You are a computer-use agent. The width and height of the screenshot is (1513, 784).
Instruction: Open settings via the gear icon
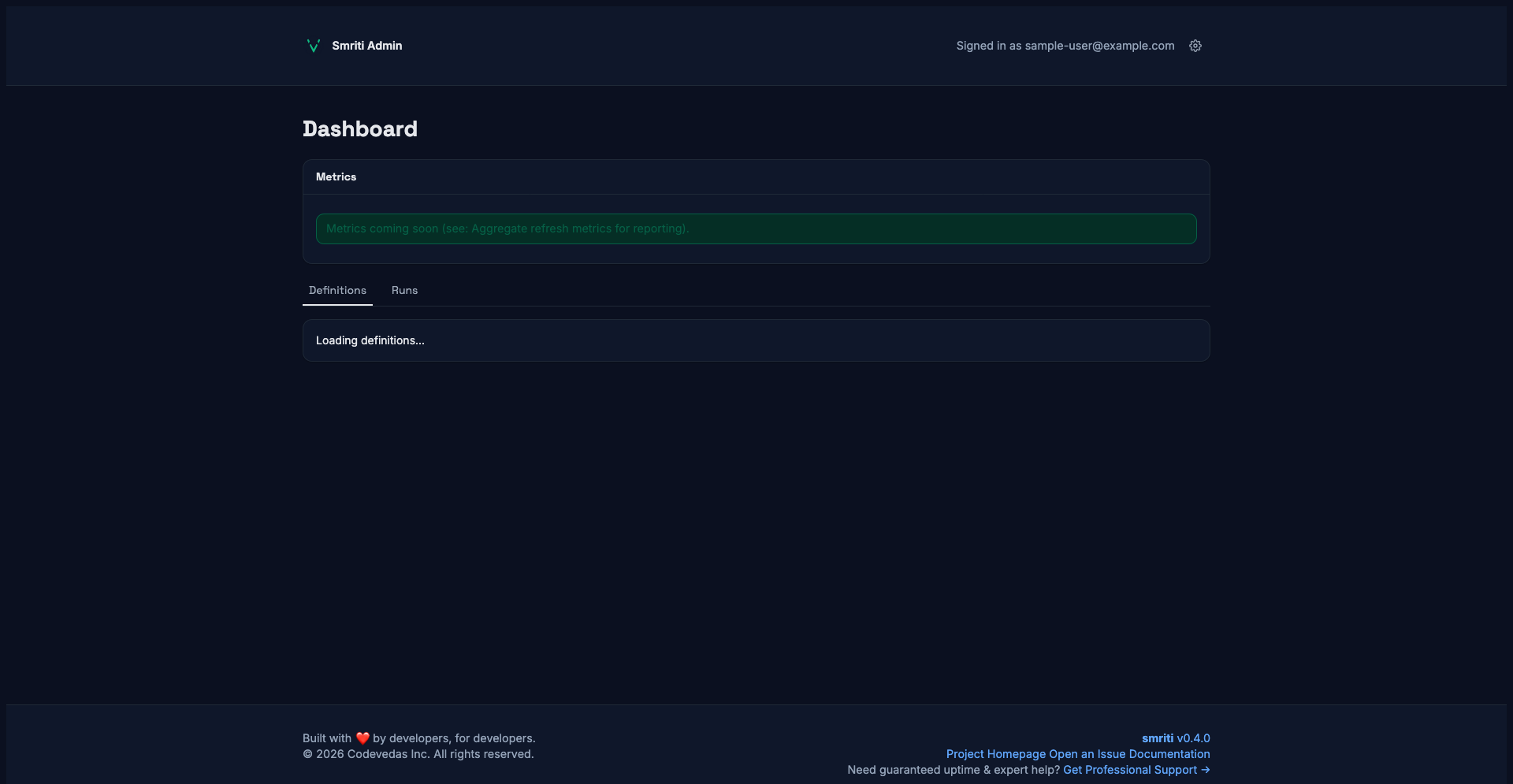1195,46
